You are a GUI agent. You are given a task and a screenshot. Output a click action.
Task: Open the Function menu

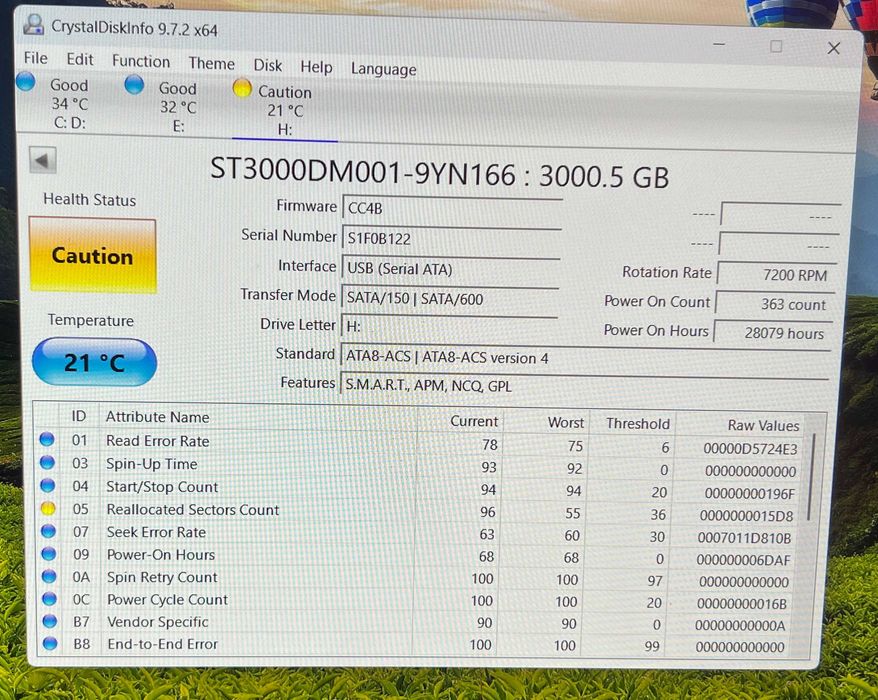click(x=141, y=61)
